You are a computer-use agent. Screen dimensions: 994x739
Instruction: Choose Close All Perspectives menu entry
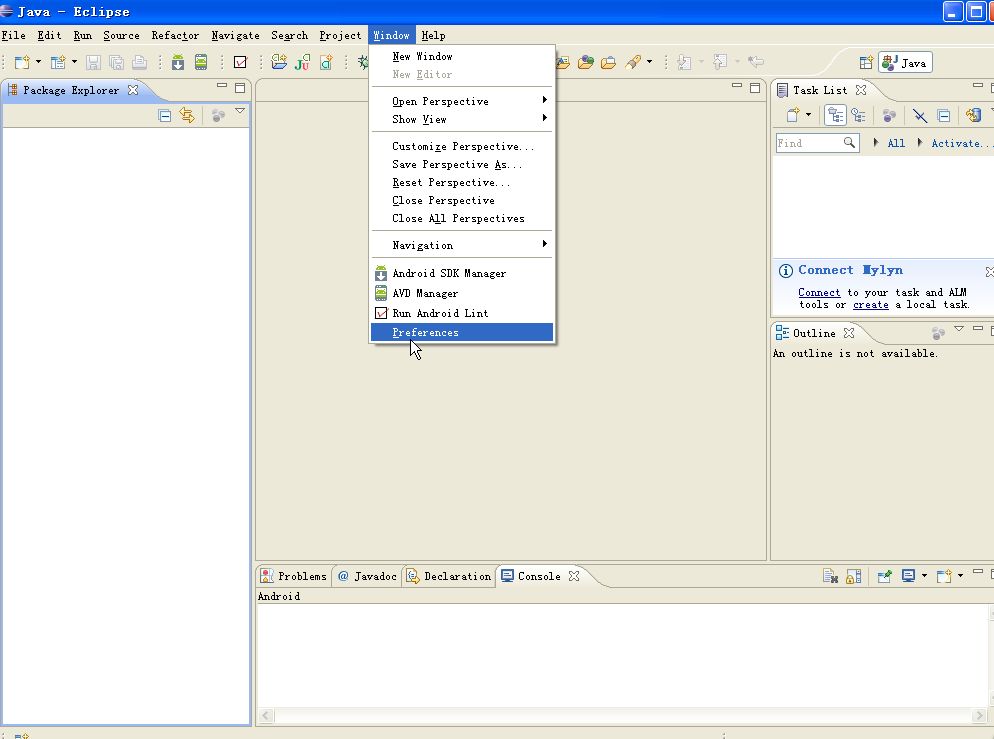tap(462, 218)
